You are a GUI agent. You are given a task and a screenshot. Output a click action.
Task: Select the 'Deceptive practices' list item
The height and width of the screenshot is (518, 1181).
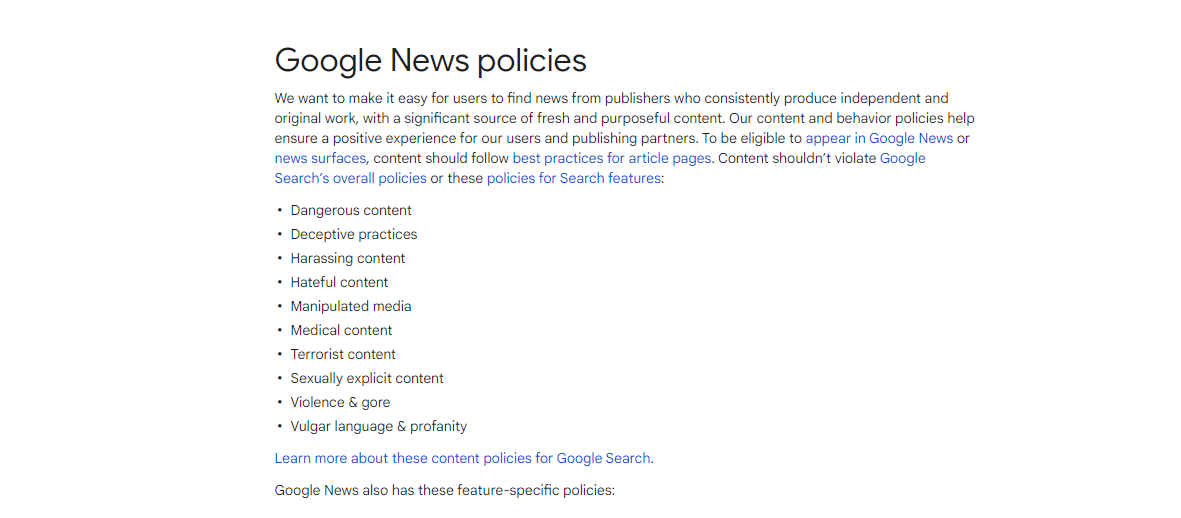point(354,234)
